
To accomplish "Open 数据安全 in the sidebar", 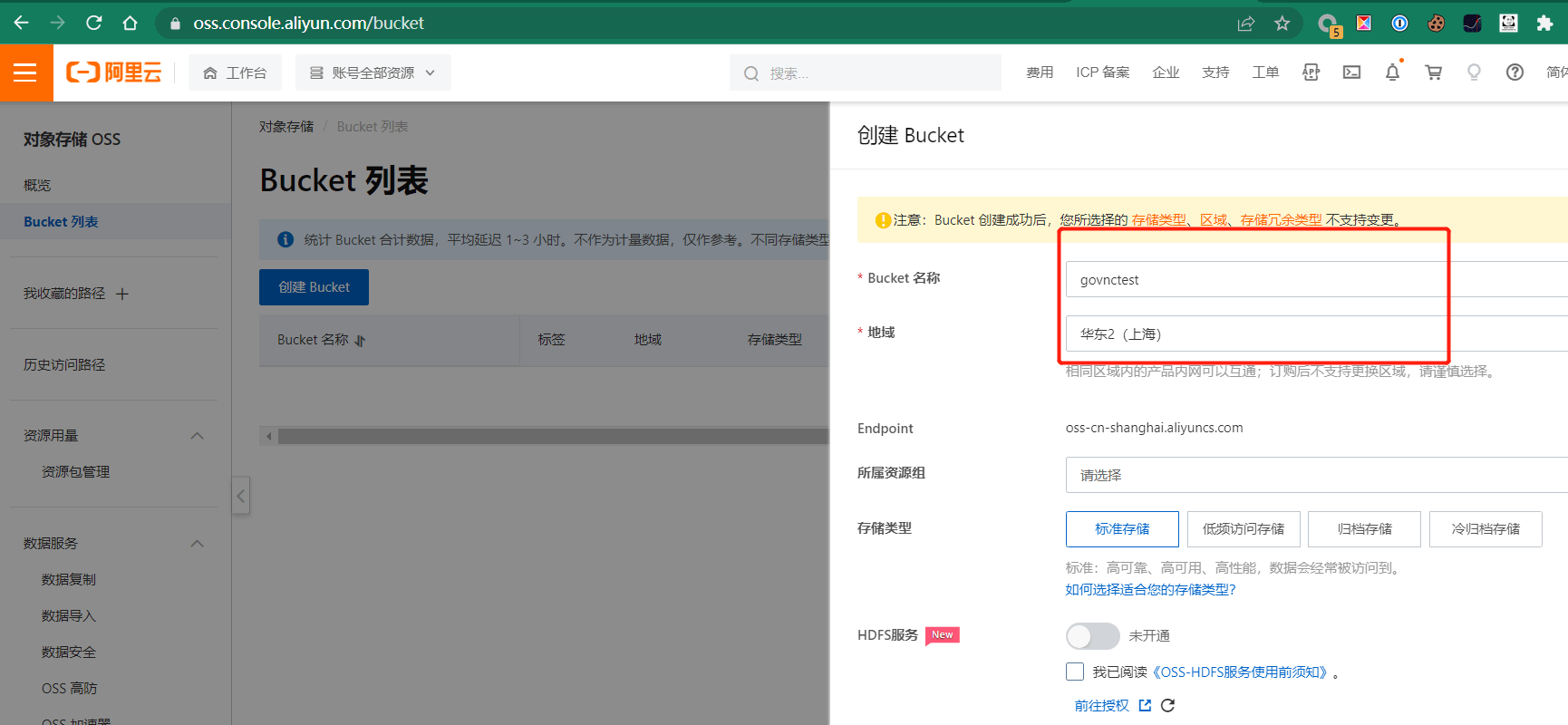I will pyautogui.click(x=68, y=652).
